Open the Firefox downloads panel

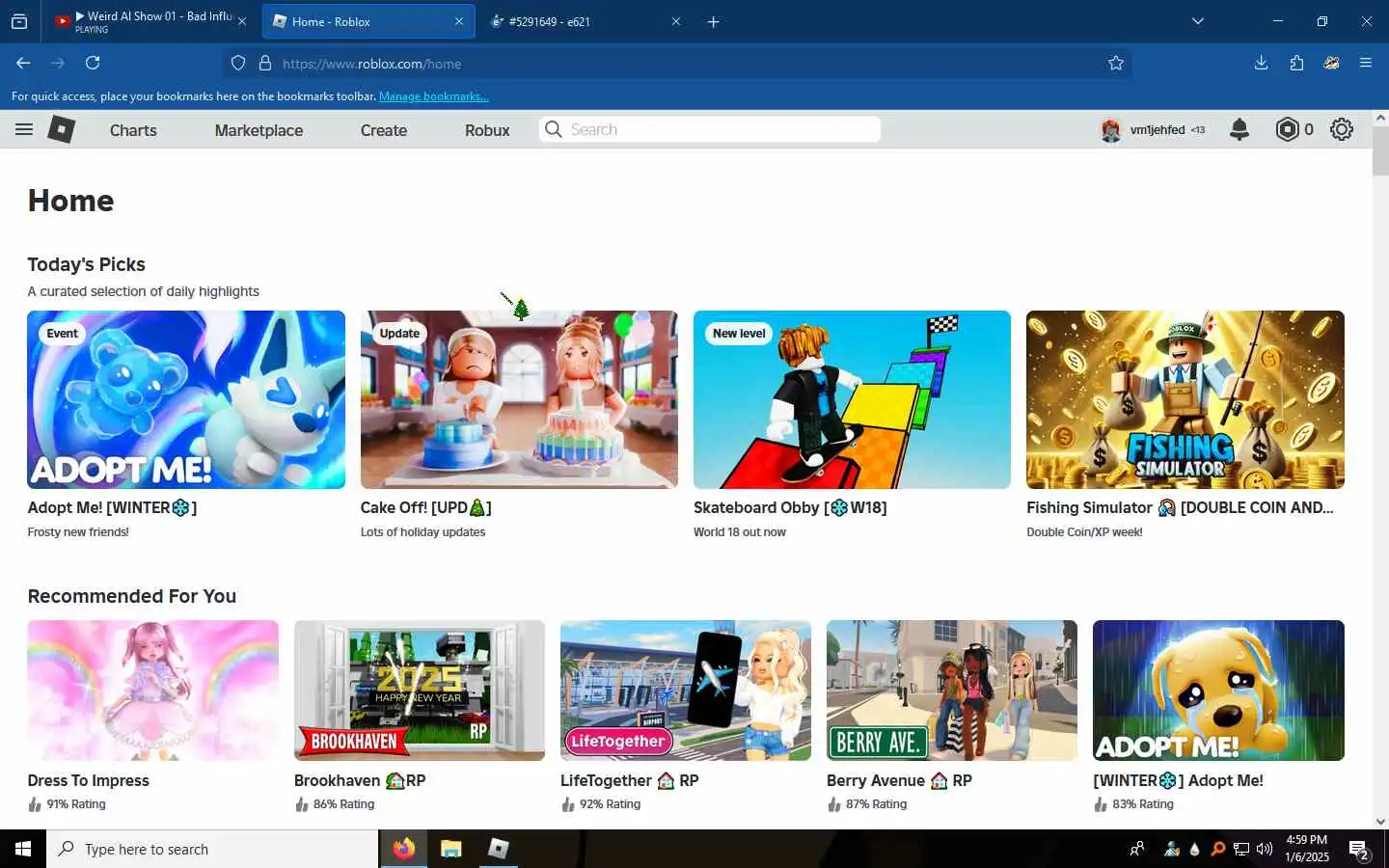(x=1261, y=63)
